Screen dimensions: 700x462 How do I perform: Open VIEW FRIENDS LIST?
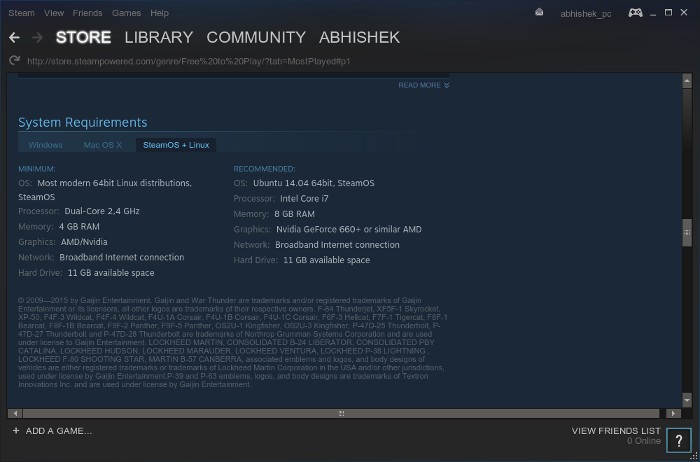[x=616, y=431]
